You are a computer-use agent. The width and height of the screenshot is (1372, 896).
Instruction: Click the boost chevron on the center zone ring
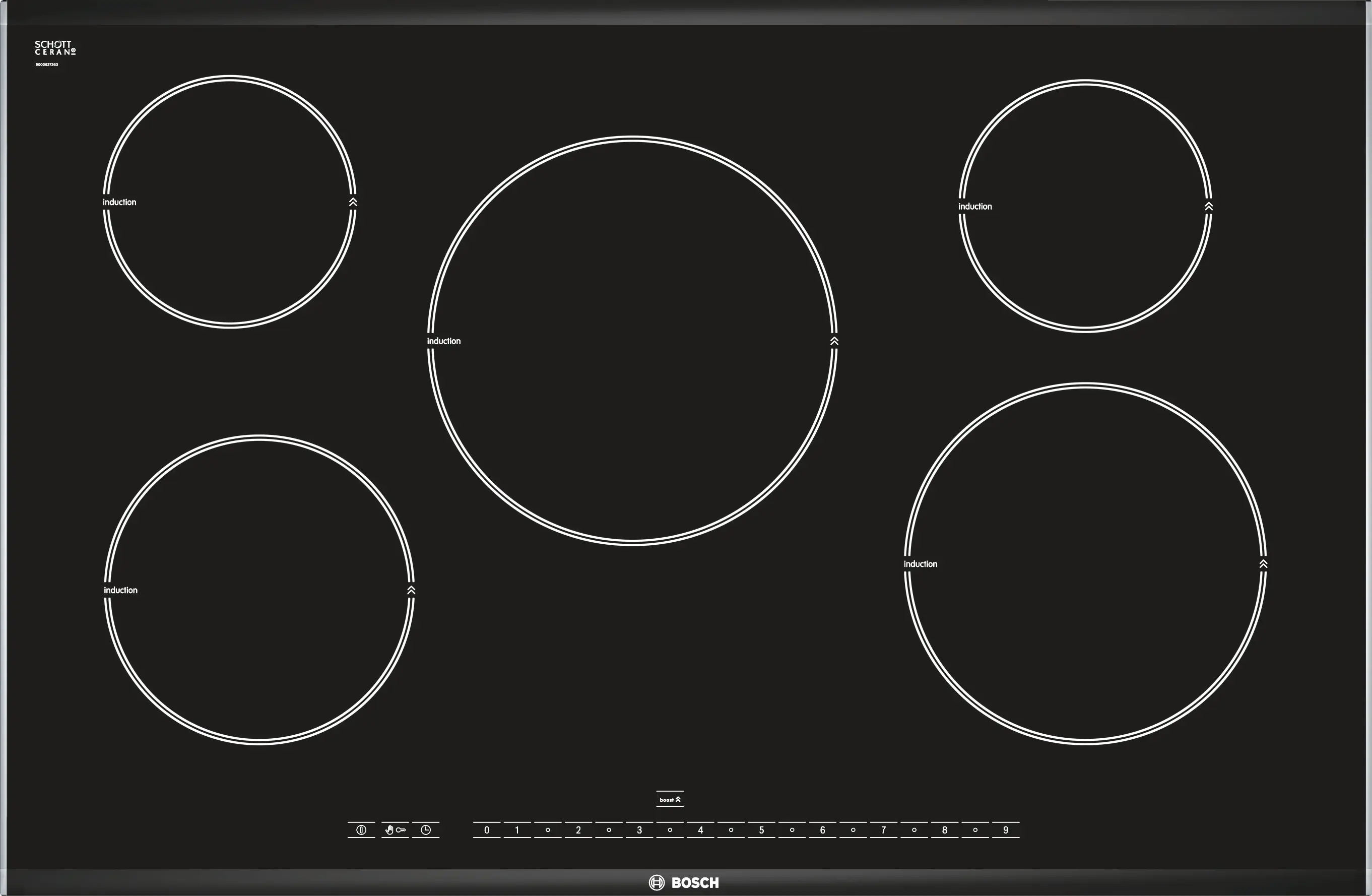[x=834, y=341]
